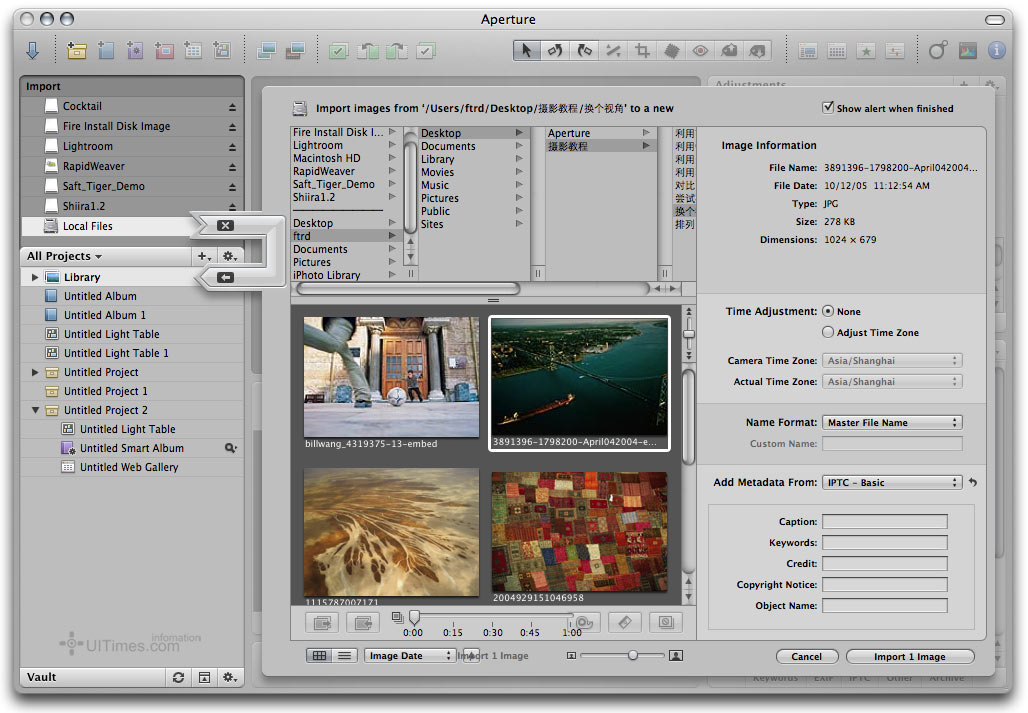Click the Import 1 Image button

pos(909,657)
